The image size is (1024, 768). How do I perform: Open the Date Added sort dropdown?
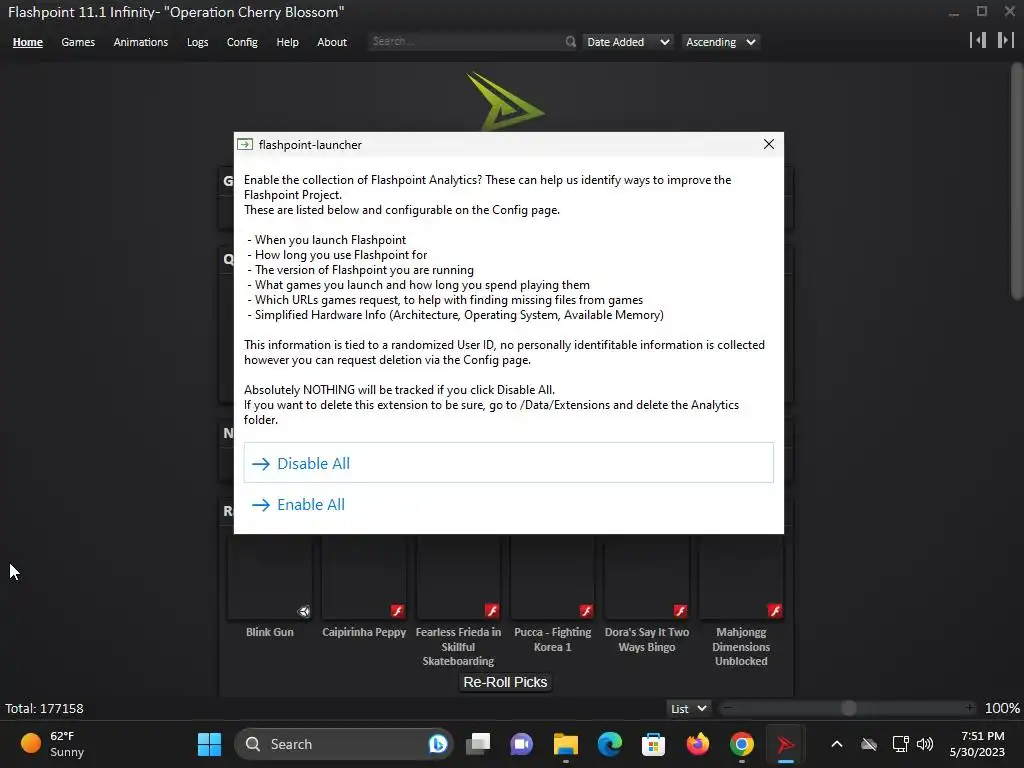[x=628, y=42]
